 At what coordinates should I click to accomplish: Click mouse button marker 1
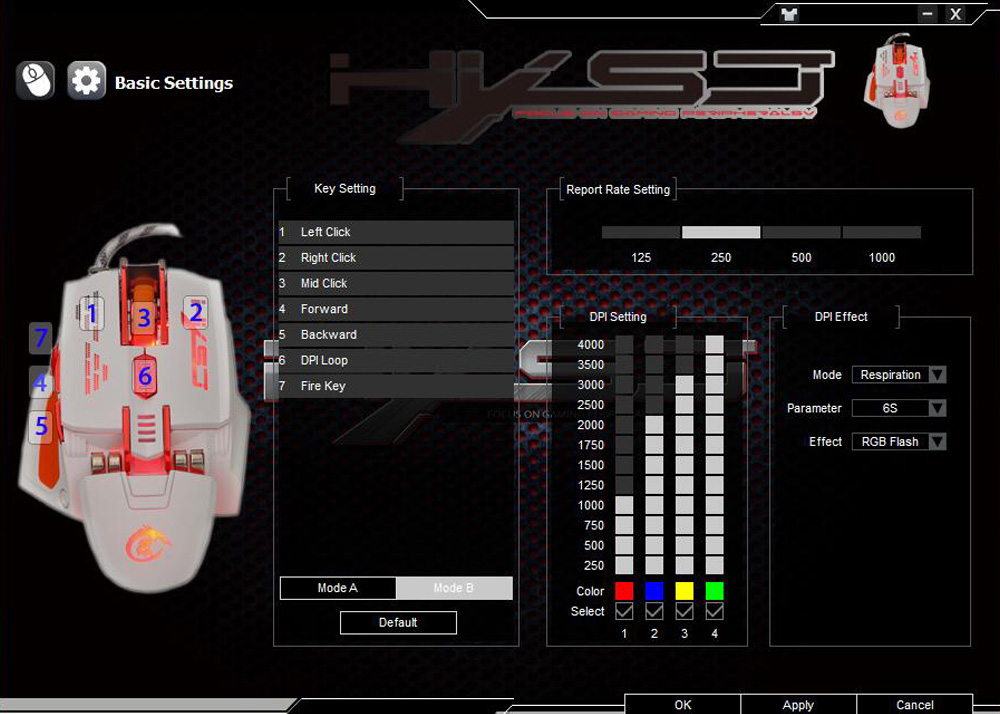point(92,313)
